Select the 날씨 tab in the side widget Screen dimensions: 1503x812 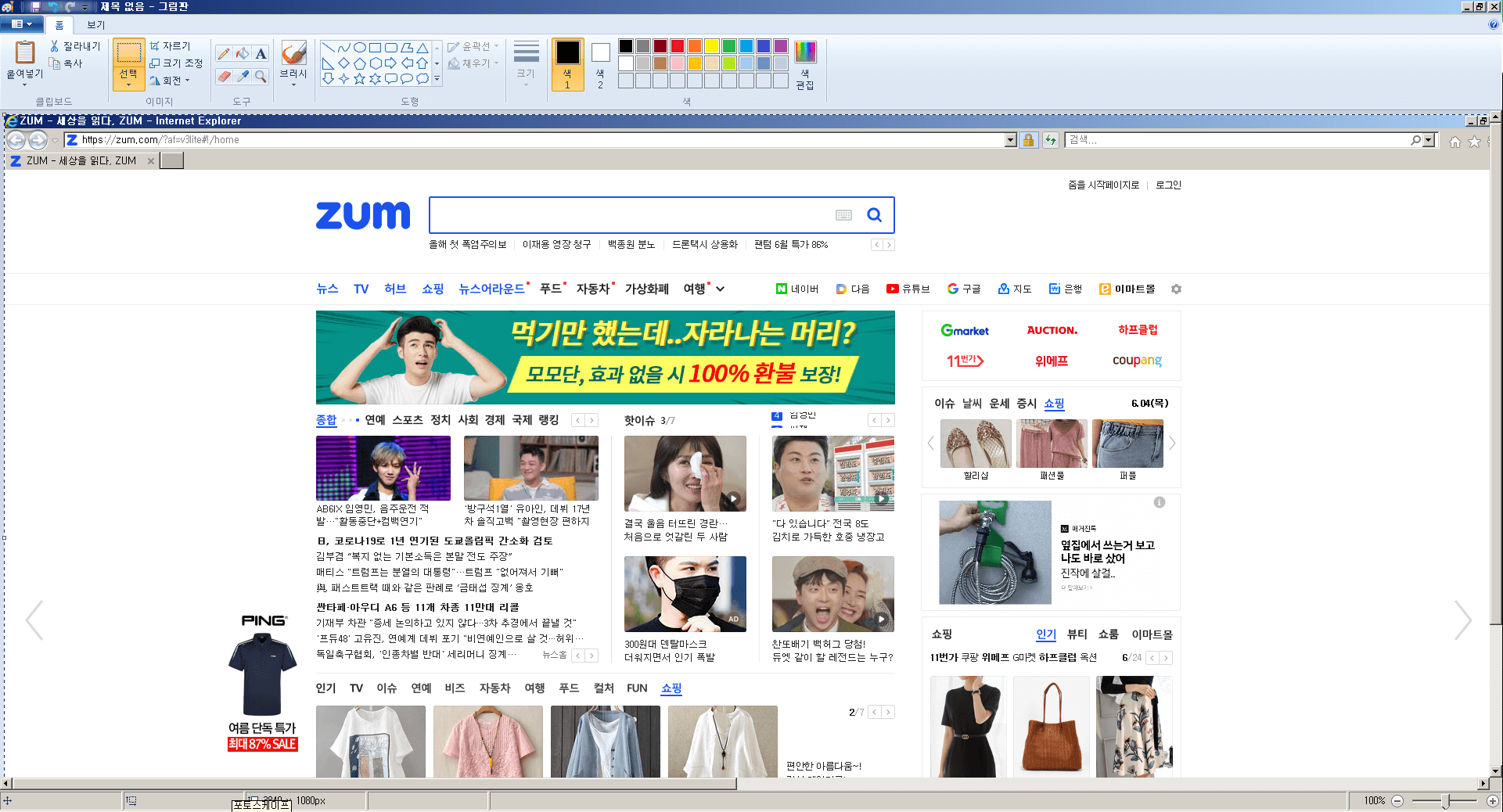click(972, 404)
